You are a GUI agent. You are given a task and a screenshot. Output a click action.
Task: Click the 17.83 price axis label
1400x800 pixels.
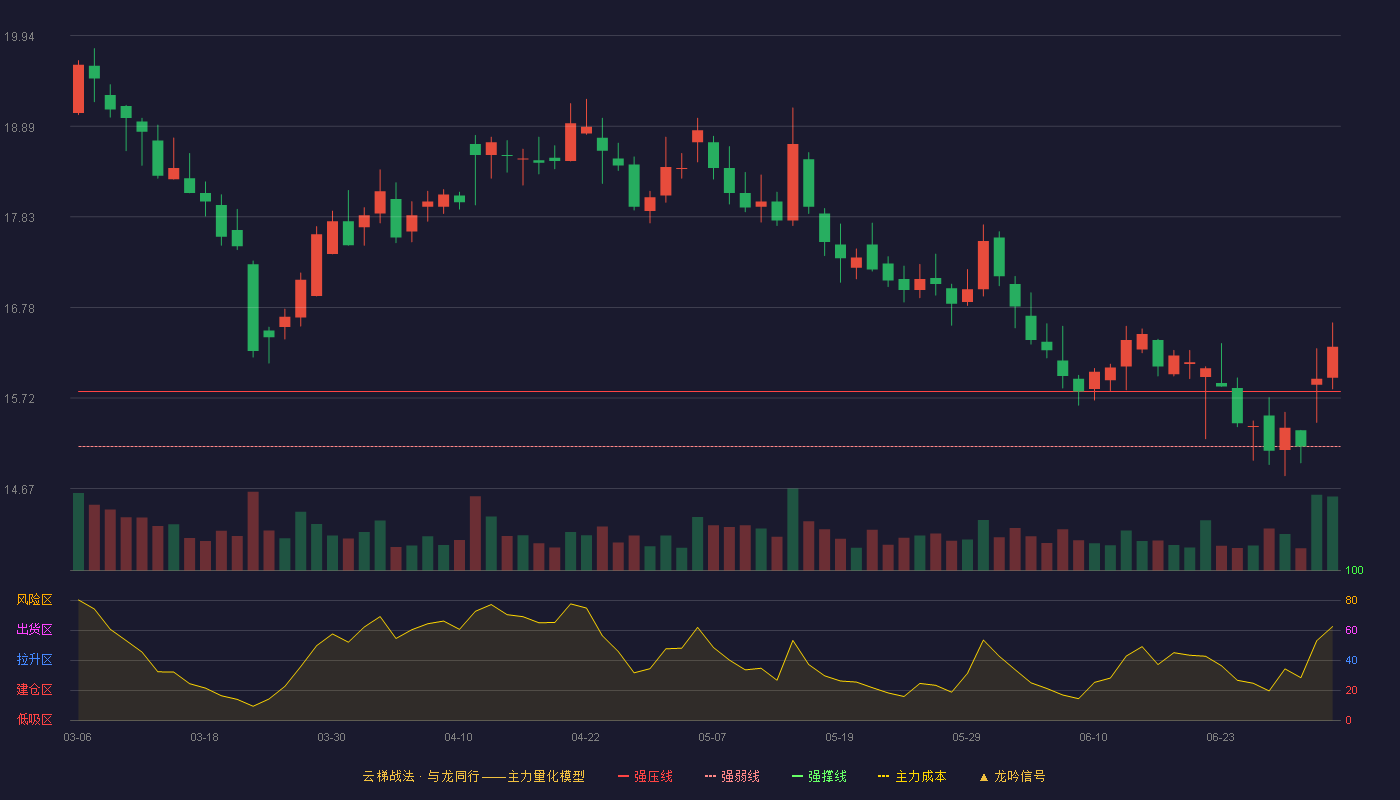pyautogui.click(x=19, y=218)
